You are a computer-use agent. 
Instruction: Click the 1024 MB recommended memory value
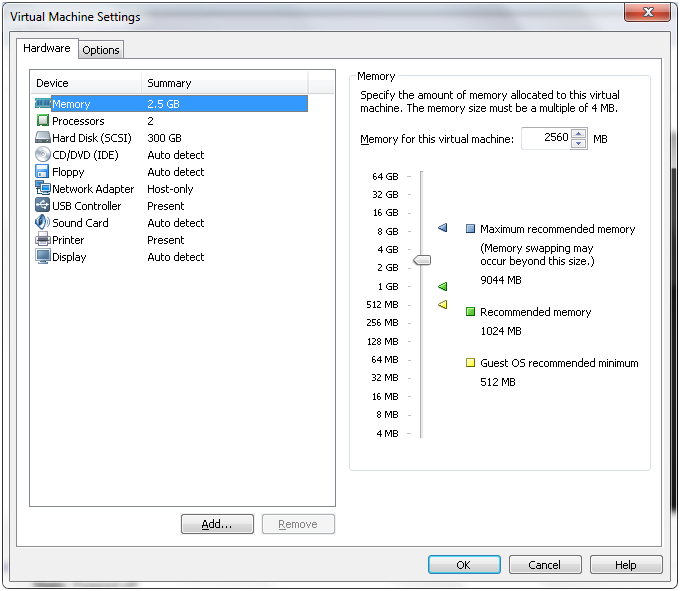tap(501, 331)
